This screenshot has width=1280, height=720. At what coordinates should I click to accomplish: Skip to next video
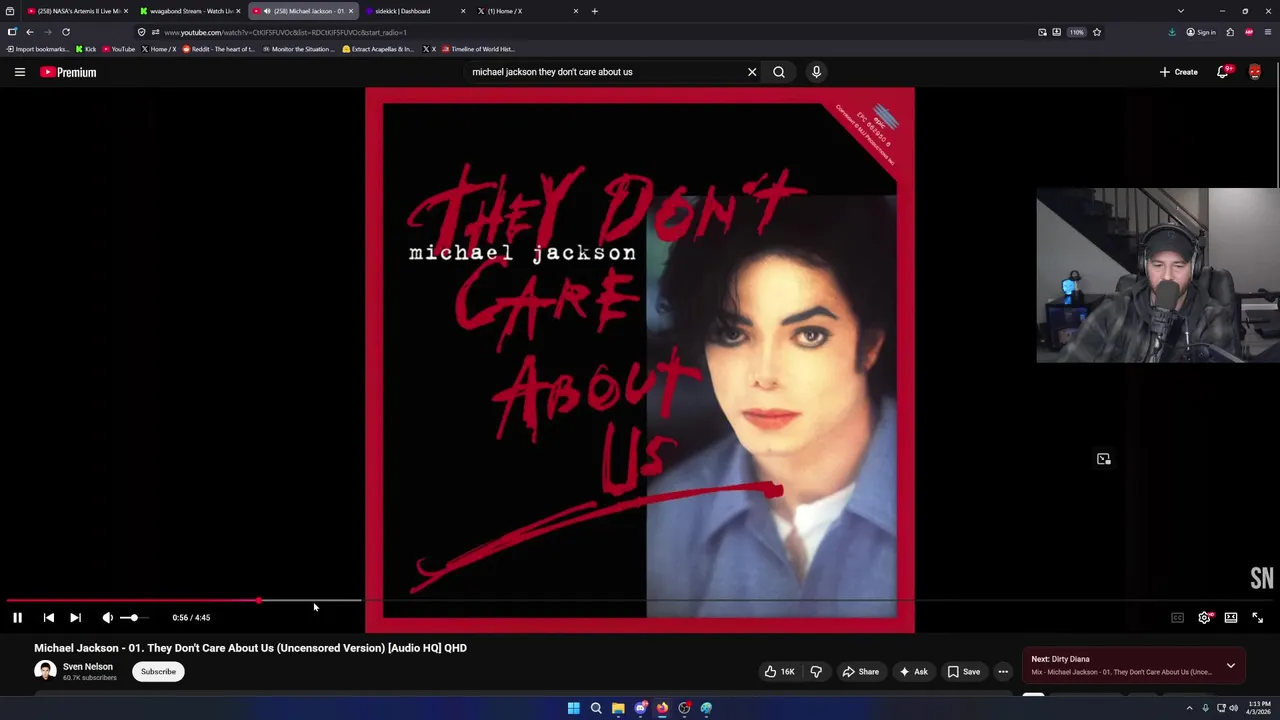point(75,618)
